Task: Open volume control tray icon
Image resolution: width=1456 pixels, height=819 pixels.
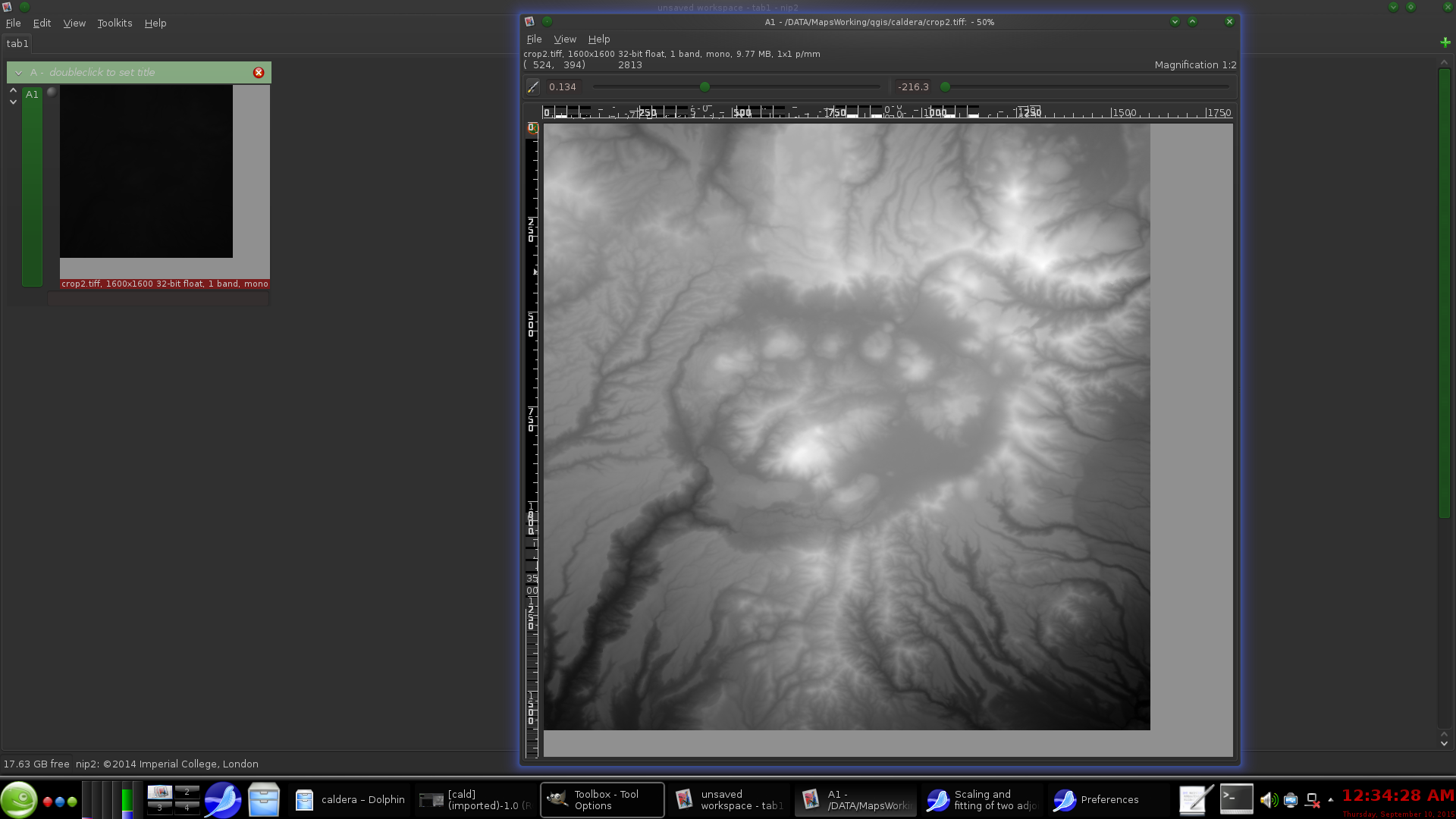Action: pos(1268,800)
